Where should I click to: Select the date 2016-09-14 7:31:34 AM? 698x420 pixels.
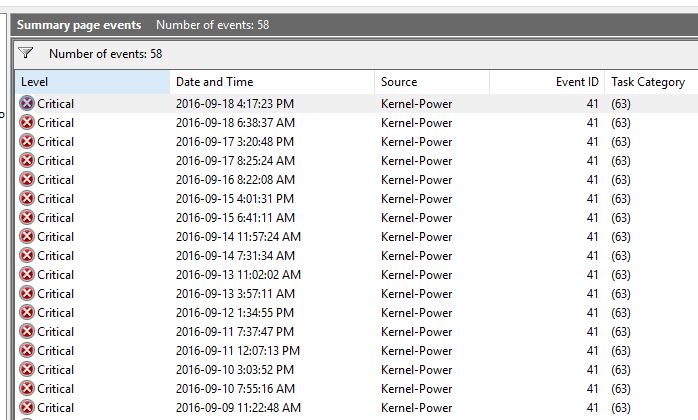[x=235, y=256]
